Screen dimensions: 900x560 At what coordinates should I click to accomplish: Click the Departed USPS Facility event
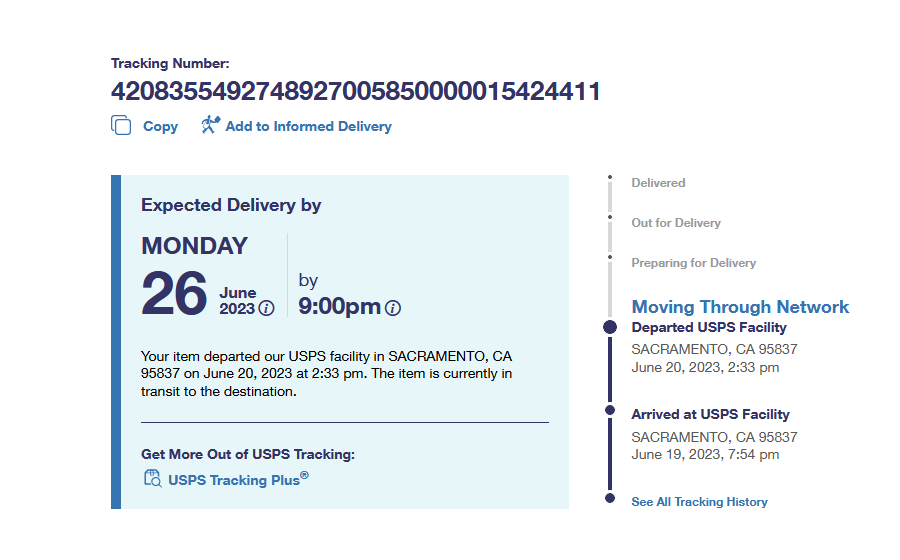coord(709,328)
